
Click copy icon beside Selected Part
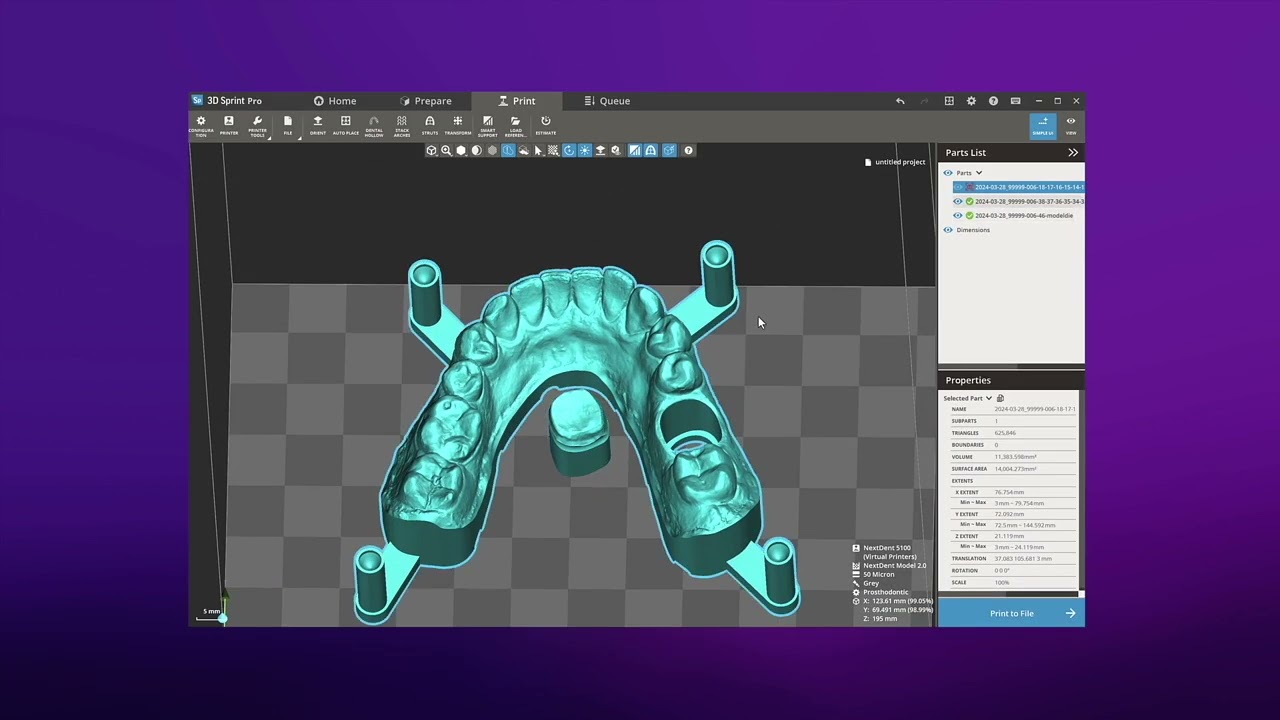click(1000, 398)
